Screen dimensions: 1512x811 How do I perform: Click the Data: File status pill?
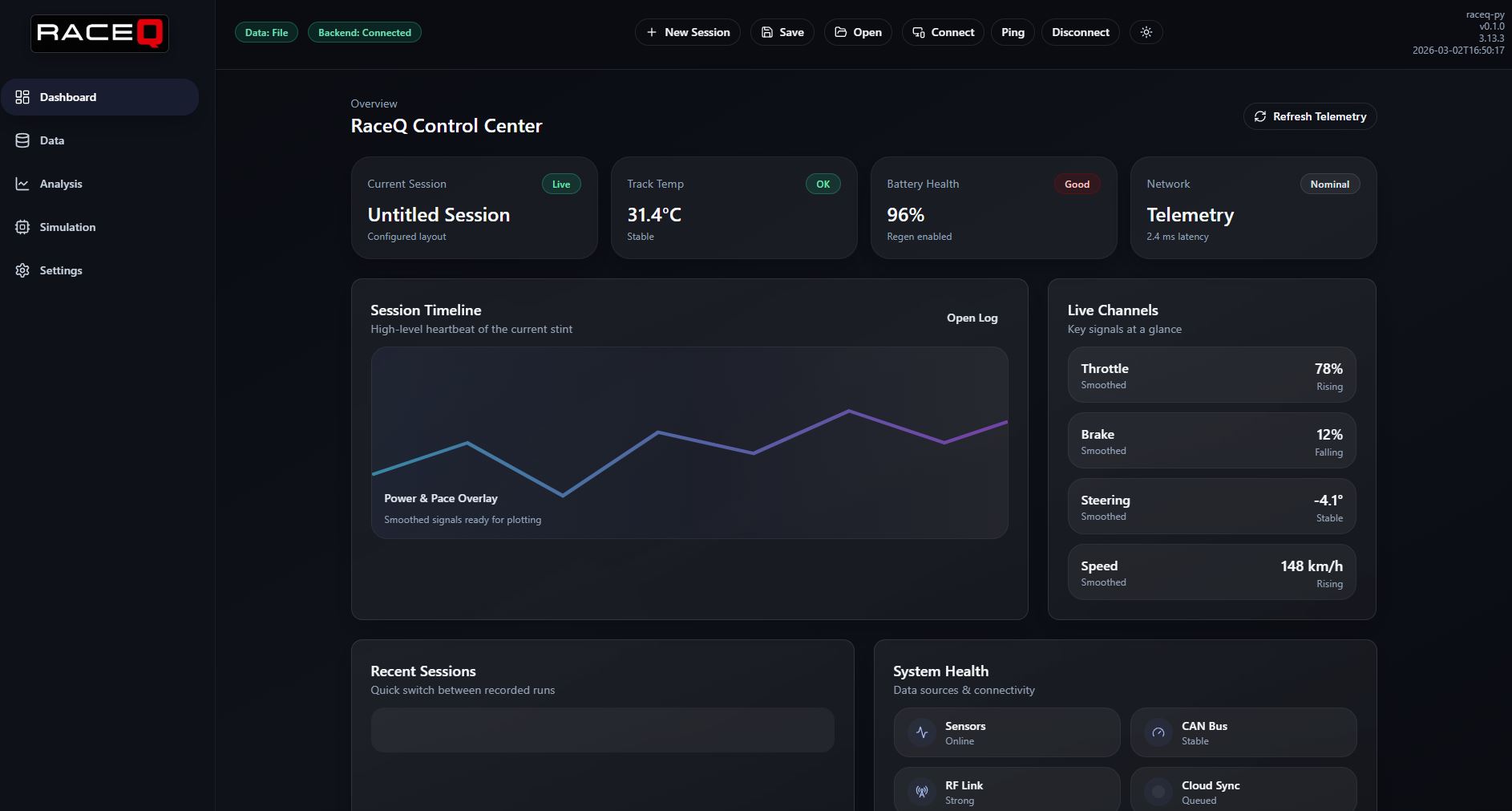[265, 32]
